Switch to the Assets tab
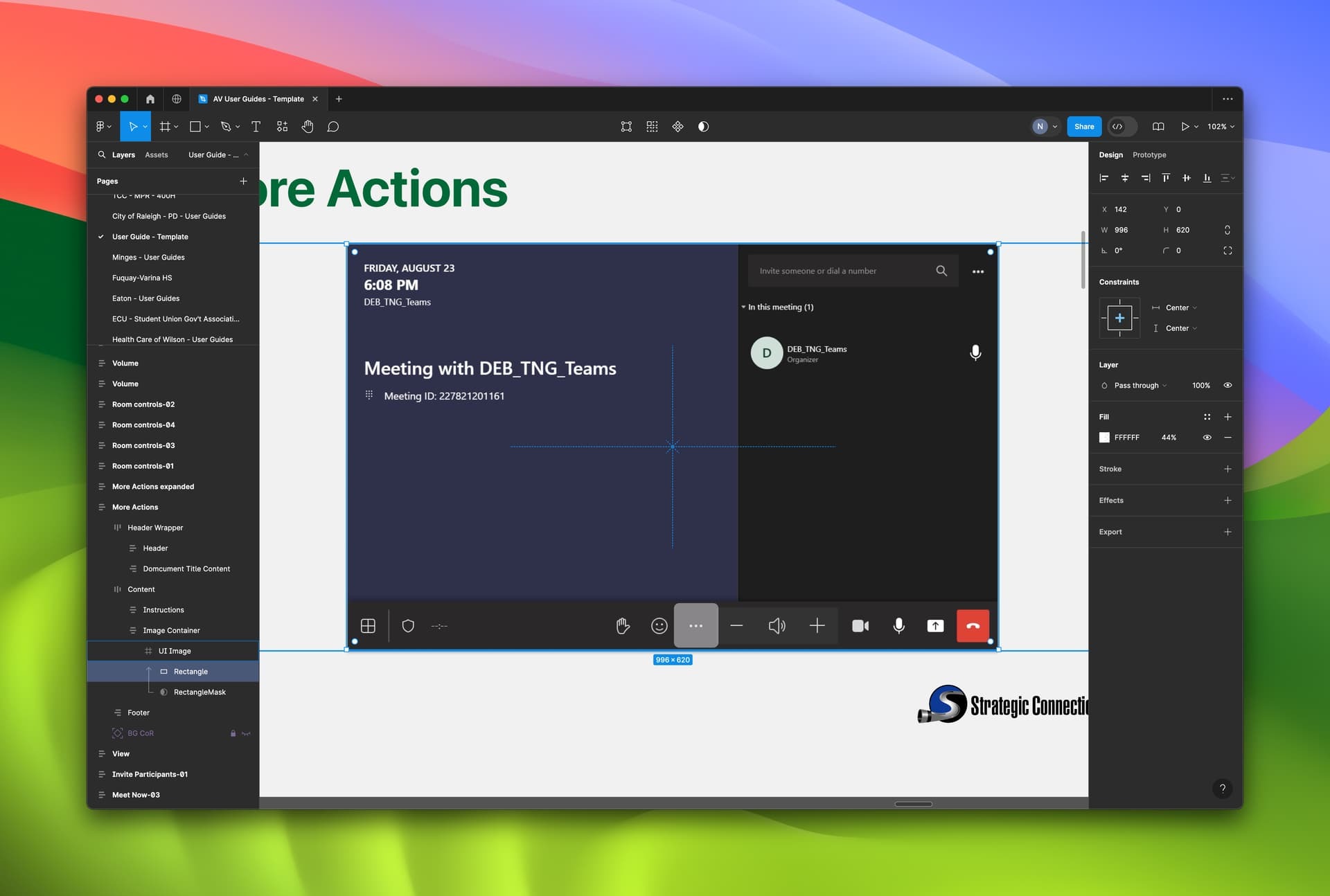 [157, 154]
